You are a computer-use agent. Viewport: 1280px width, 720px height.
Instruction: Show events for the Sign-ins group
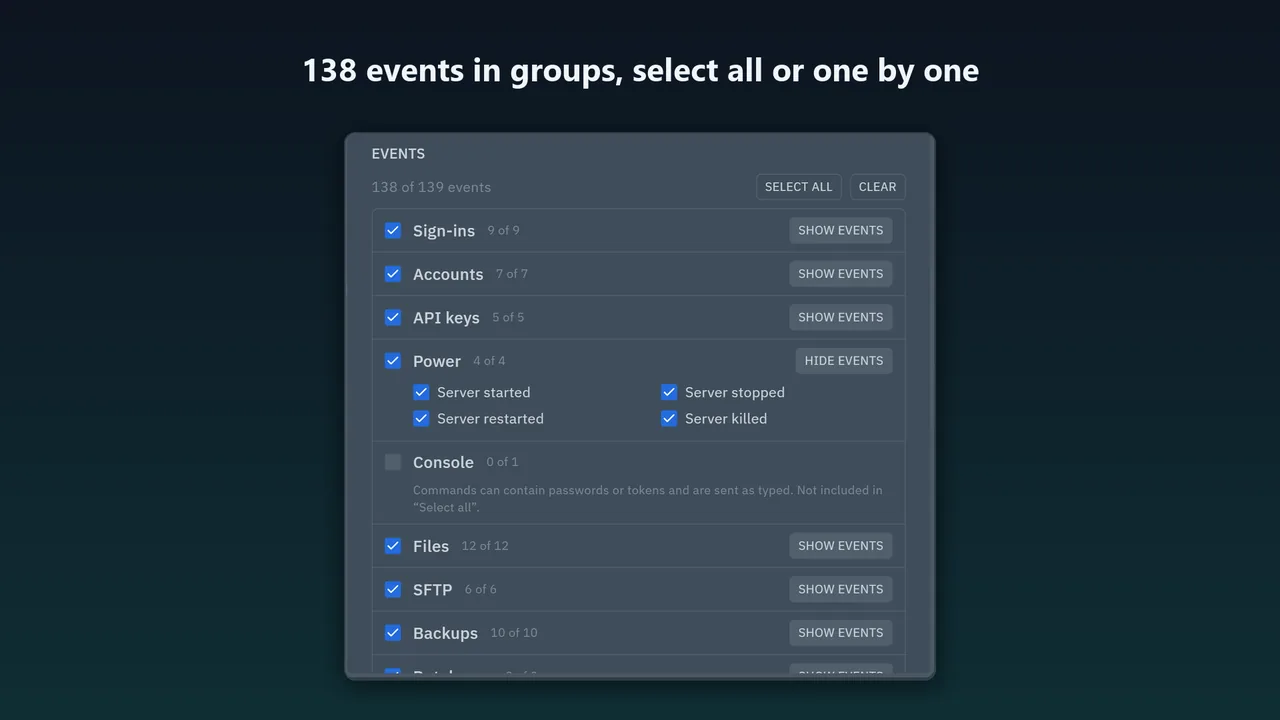[x=841, y=230]
